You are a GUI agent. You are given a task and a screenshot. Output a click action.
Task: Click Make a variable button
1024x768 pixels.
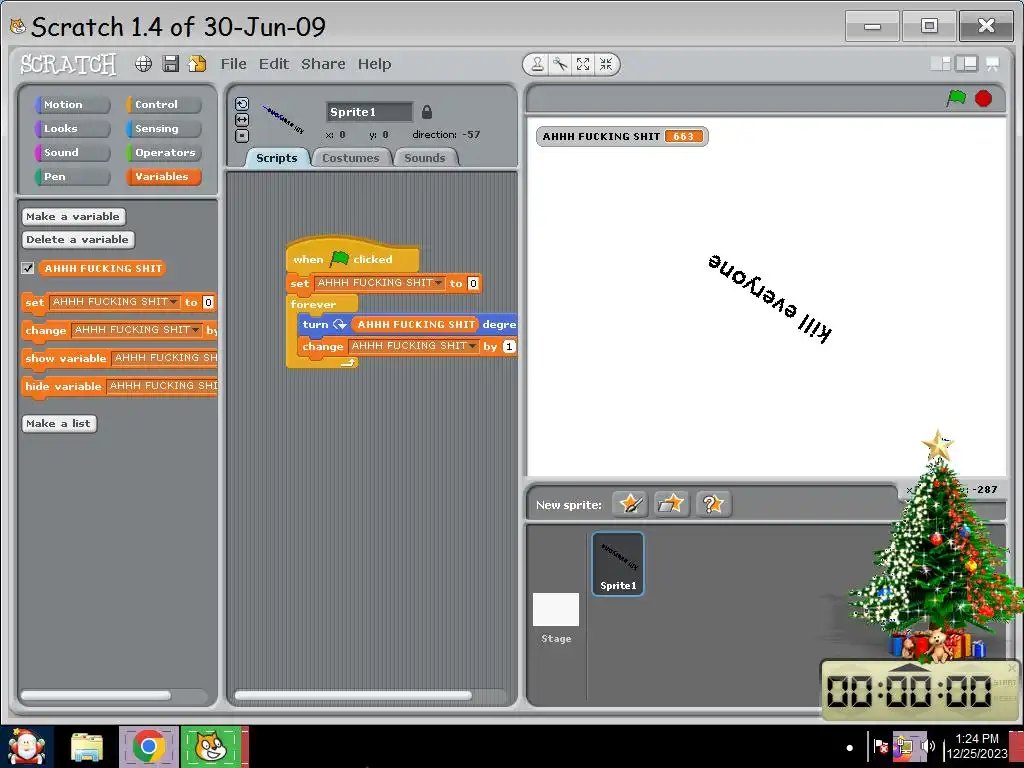click(73, 216)
